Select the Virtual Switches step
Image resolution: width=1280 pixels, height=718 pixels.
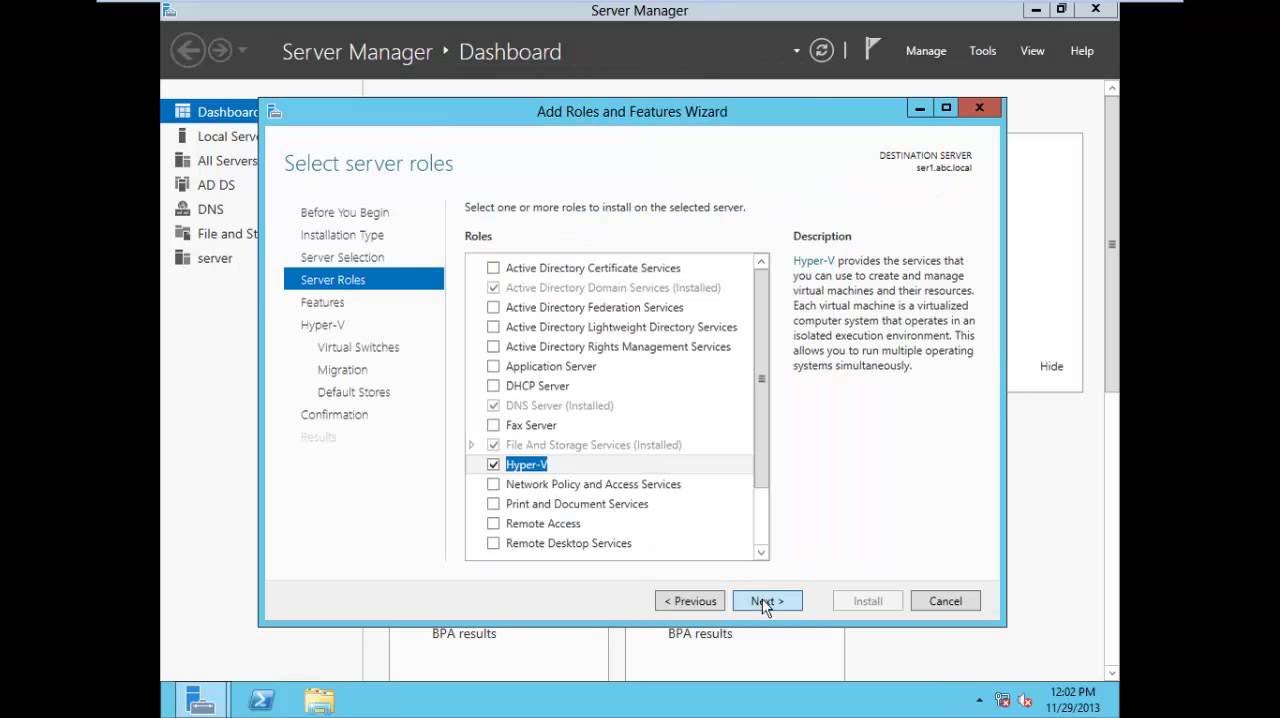358,347
